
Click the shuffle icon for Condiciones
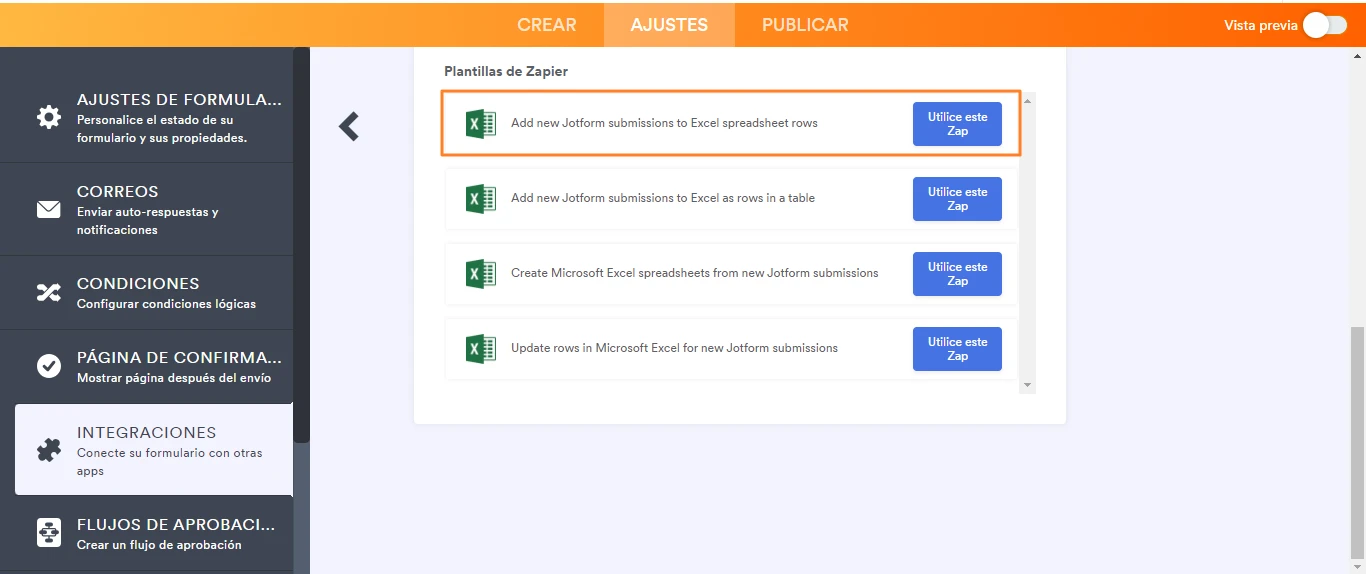48,292
